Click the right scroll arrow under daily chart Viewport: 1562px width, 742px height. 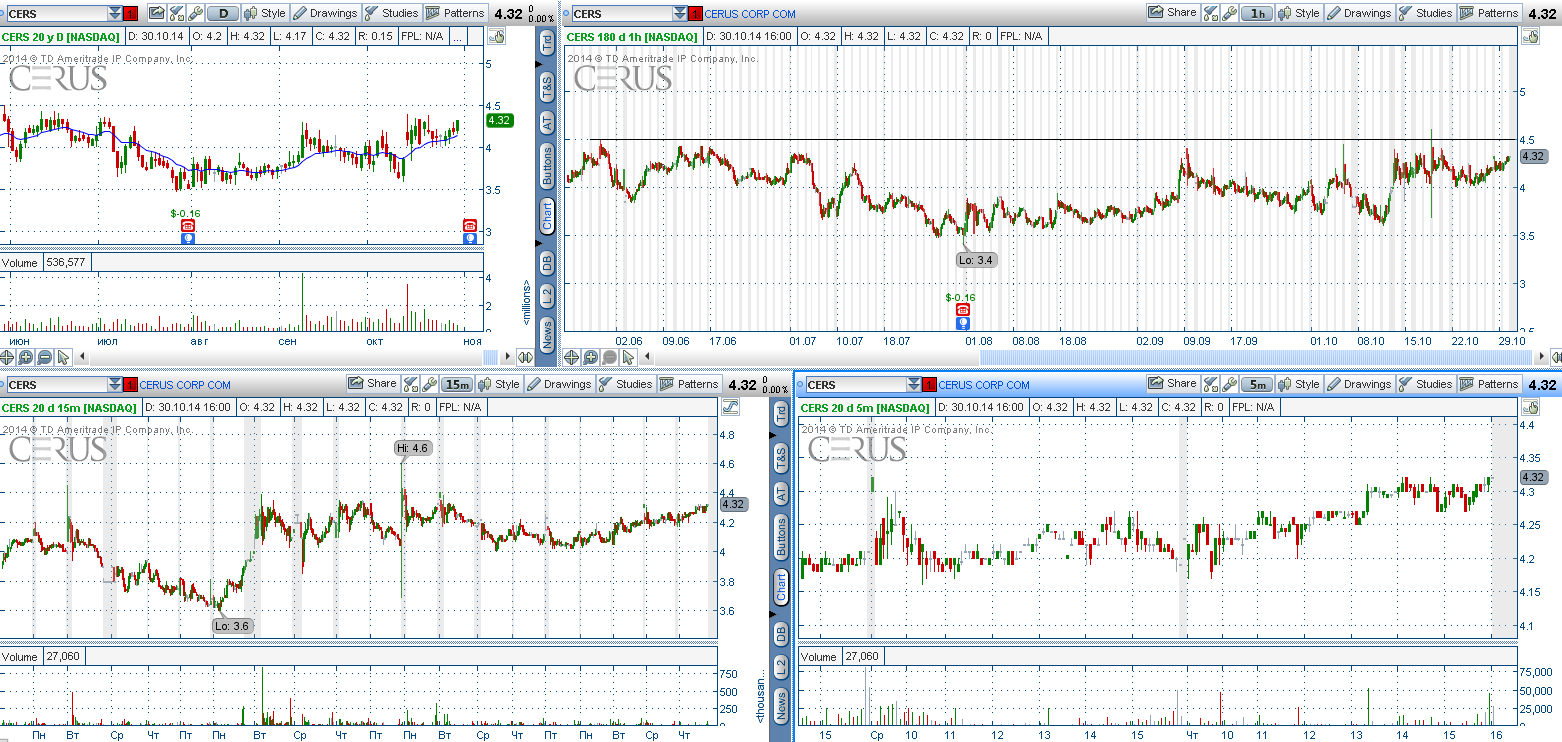click(x=507, y=356)
